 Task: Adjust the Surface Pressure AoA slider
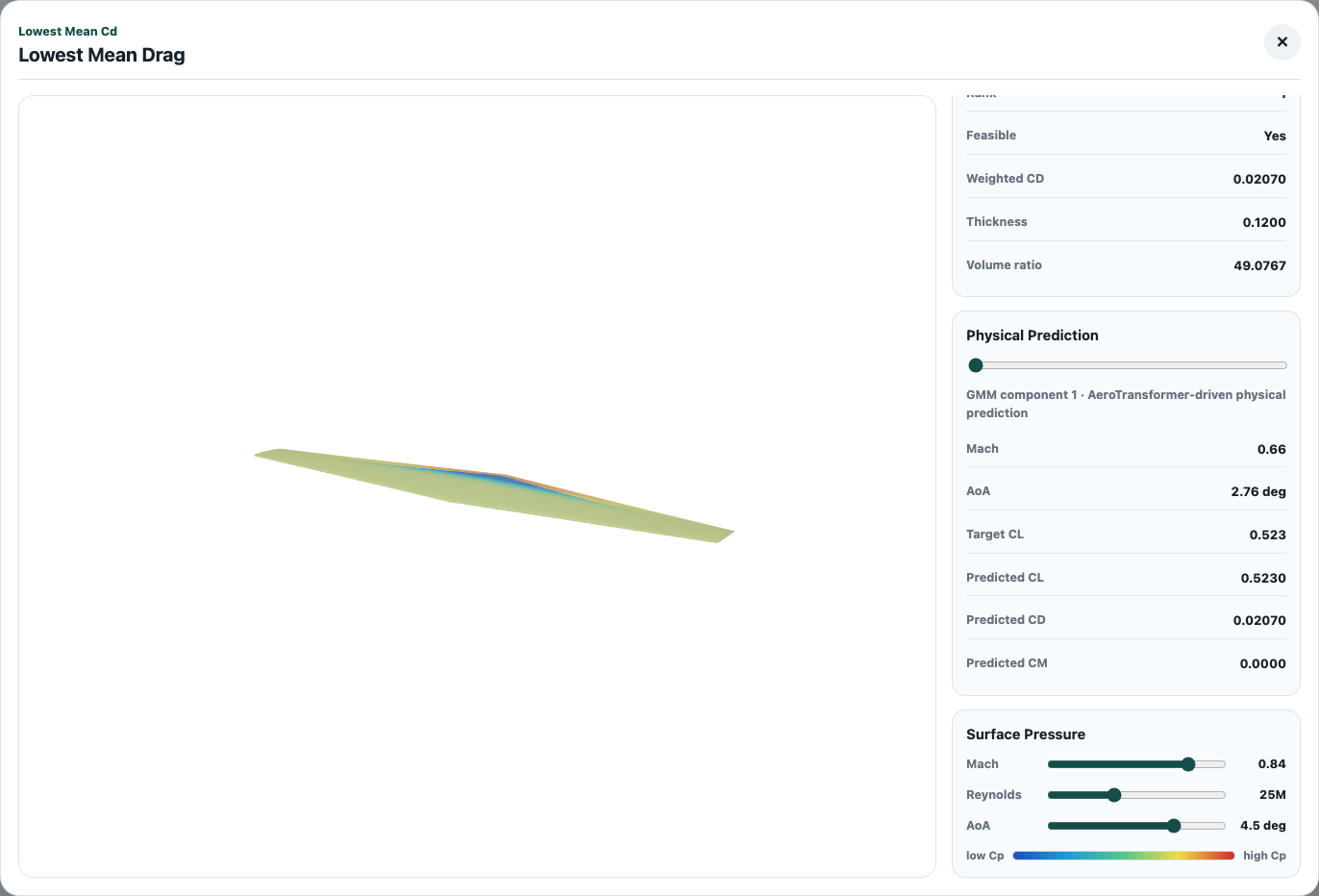click(x=1136, y=826)
